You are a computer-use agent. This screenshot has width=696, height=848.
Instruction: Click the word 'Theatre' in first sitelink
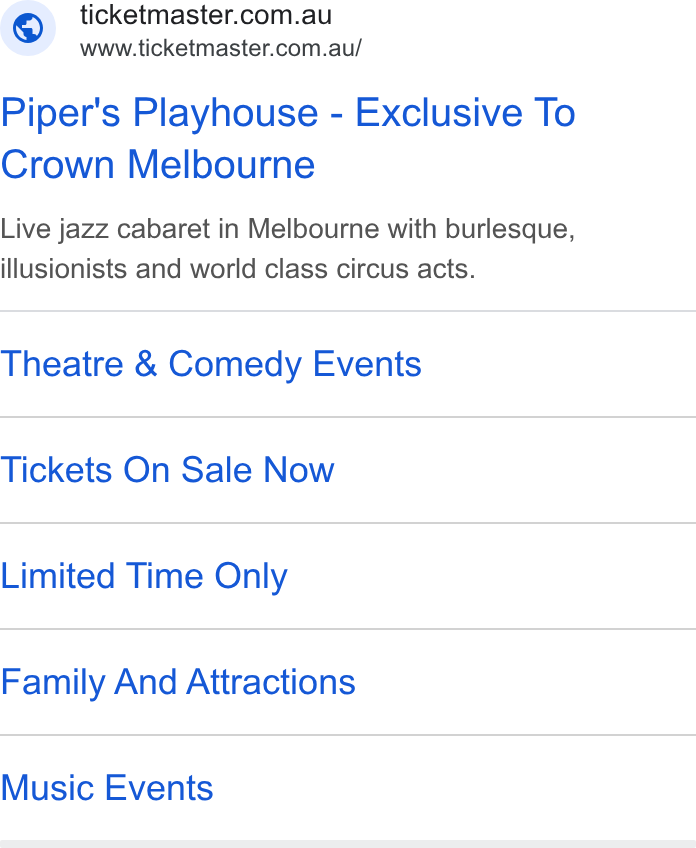(62, 364)
